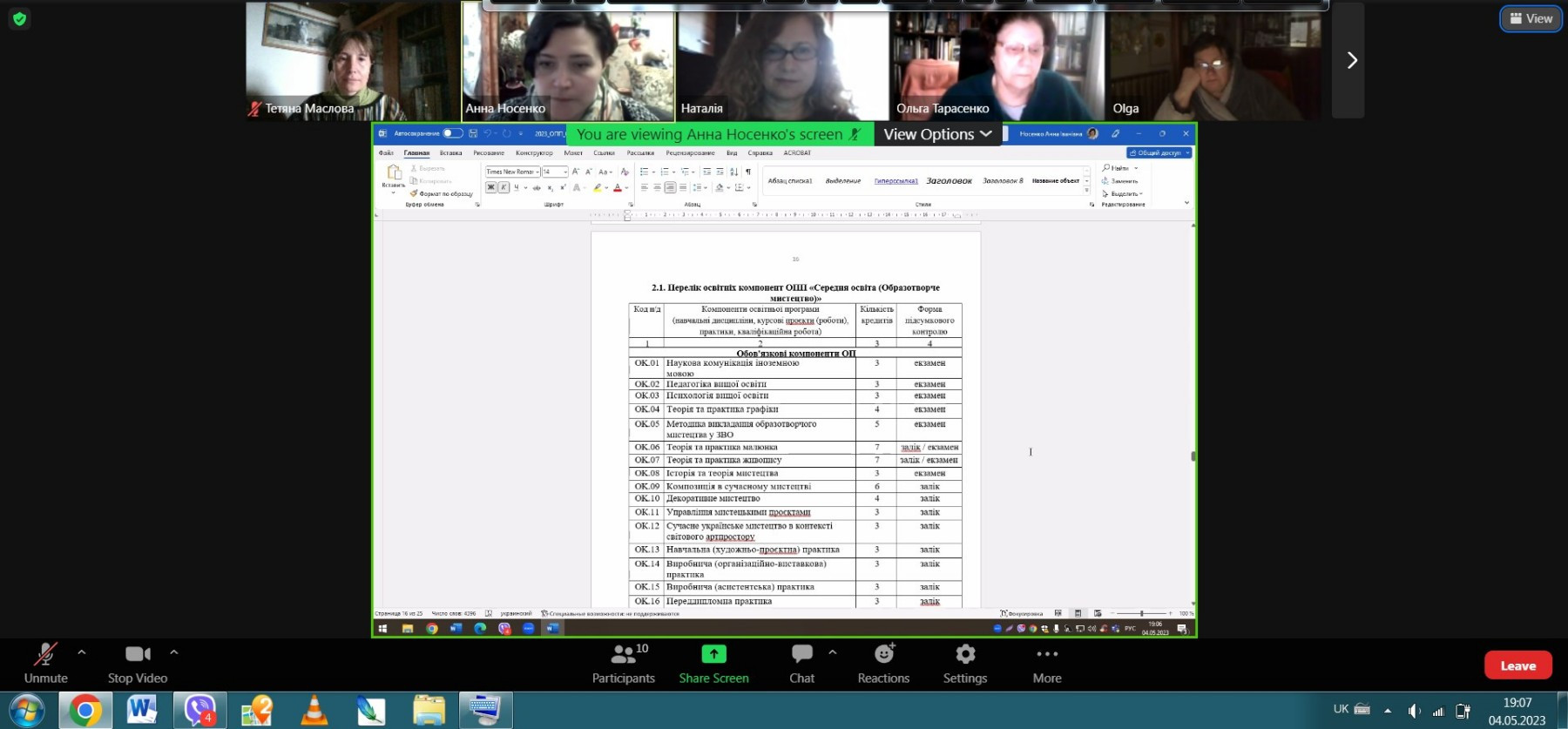The height and width of the screenshot is (729, 1568).
Task: Click the bold Ж button in shared Word
Action: (491, 187)
